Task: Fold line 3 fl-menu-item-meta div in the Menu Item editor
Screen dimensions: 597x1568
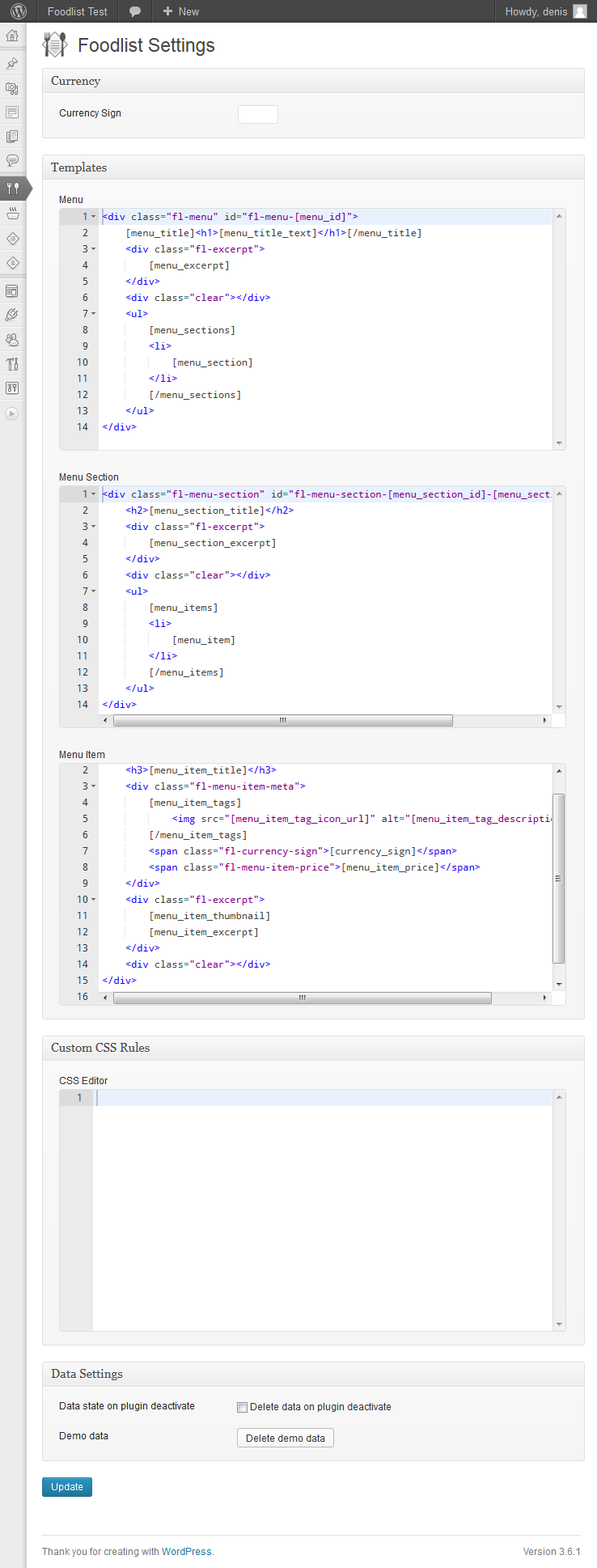Action: click(94, 786)
